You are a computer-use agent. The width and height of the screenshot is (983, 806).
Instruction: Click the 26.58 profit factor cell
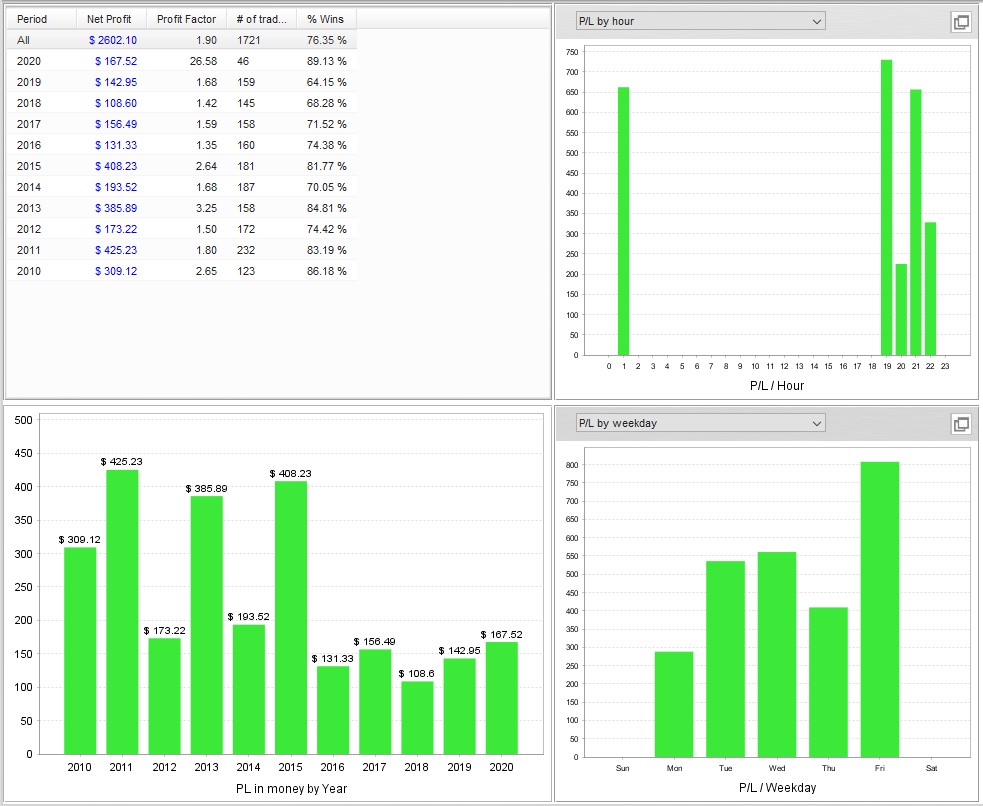click(x=204, y=61)
